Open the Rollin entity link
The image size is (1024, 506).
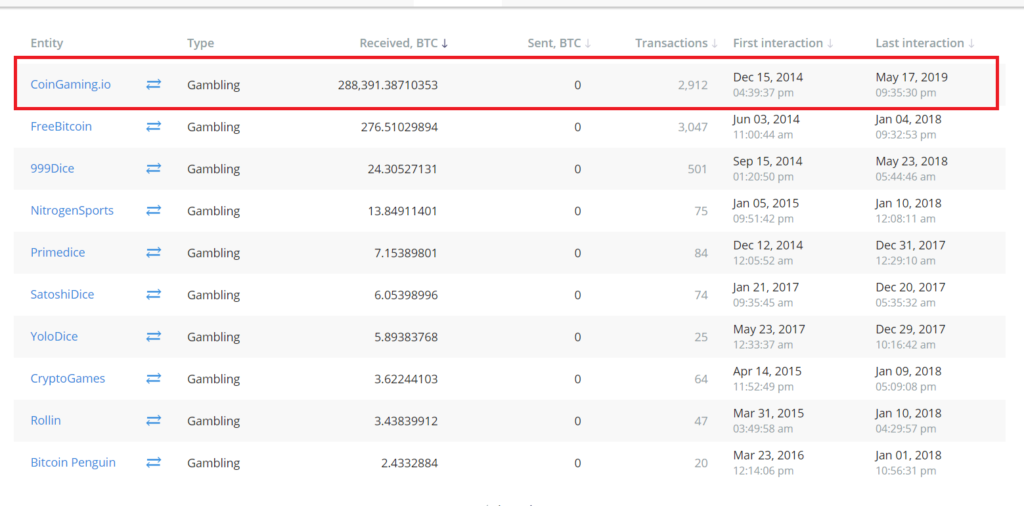tap(46, 420)
